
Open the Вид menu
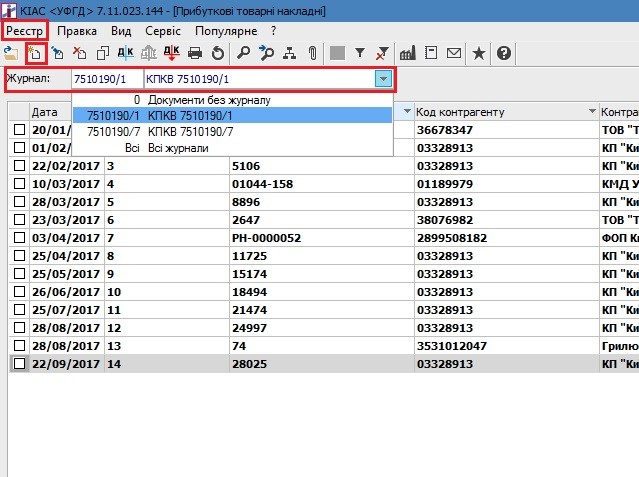point(121,31)
